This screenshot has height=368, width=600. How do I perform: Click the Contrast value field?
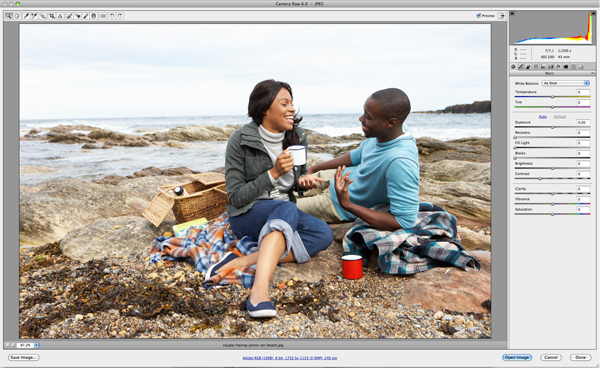click(x=583, y=174)
